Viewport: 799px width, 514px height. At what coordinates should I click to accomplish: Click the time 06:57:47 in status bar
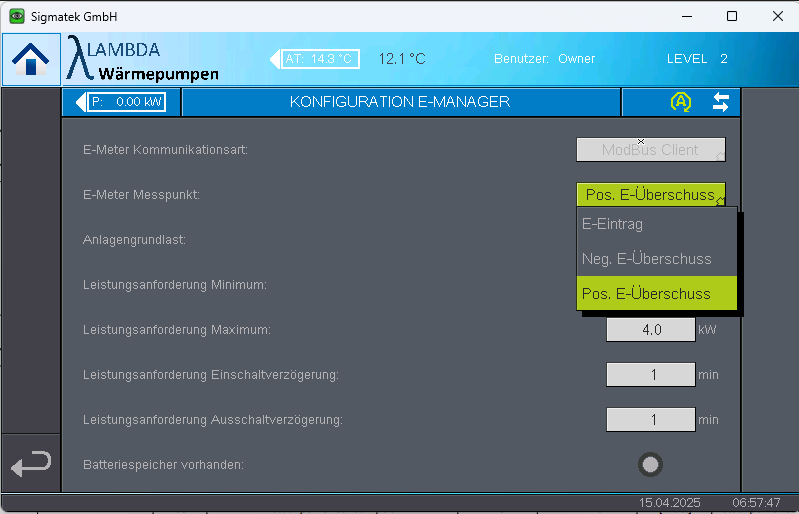tap(756, 503)
